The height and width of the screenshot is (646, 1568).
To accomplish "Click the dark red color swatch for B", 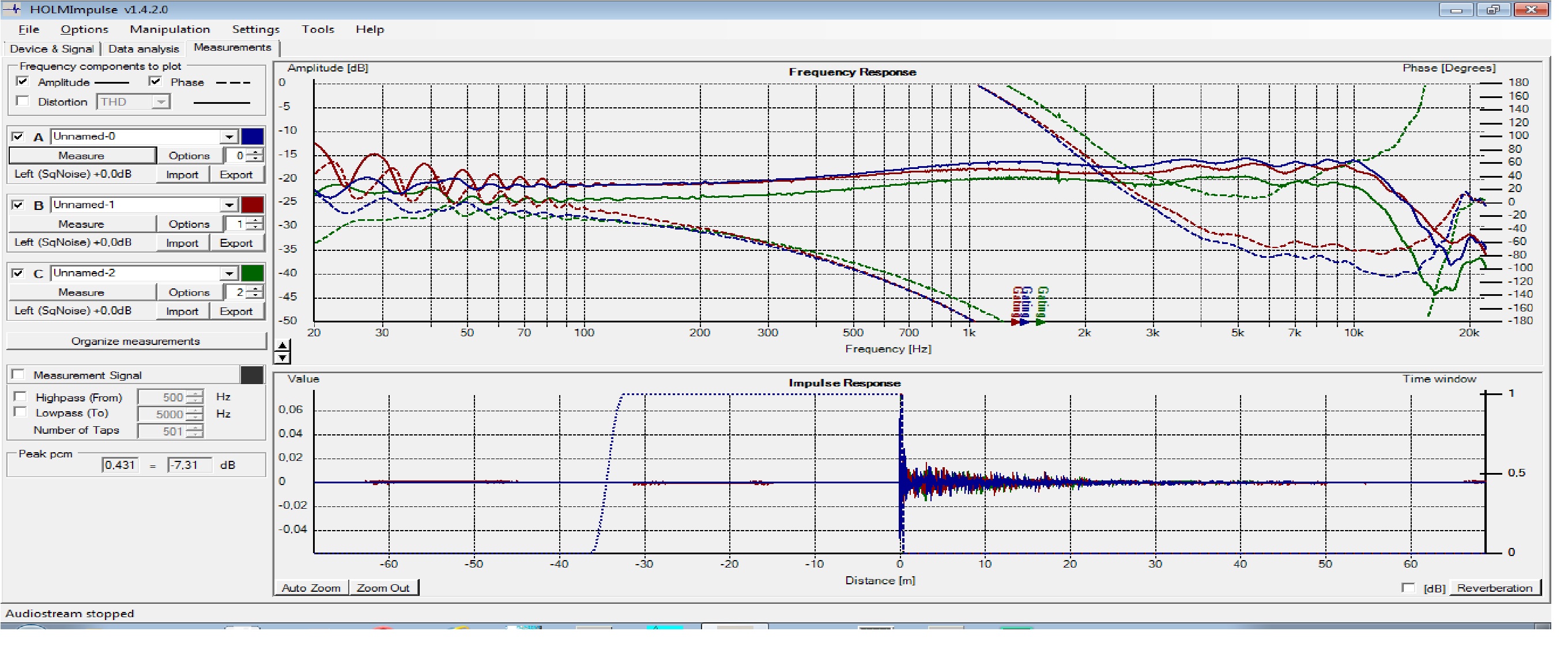I will pyautogui.click(x=252, y=205).
